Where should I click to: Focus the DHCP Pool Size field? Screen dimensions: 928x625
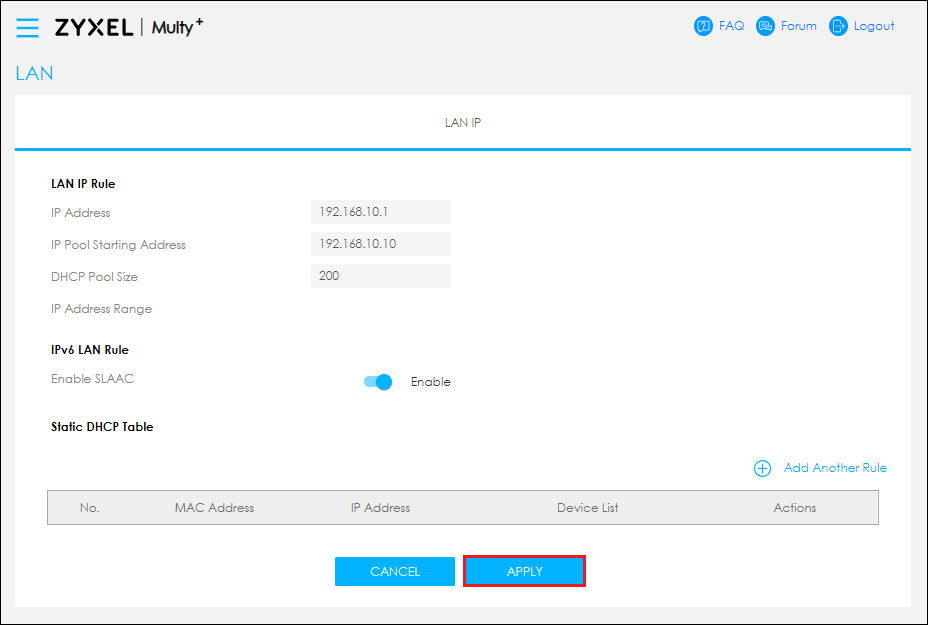[381, 276]
